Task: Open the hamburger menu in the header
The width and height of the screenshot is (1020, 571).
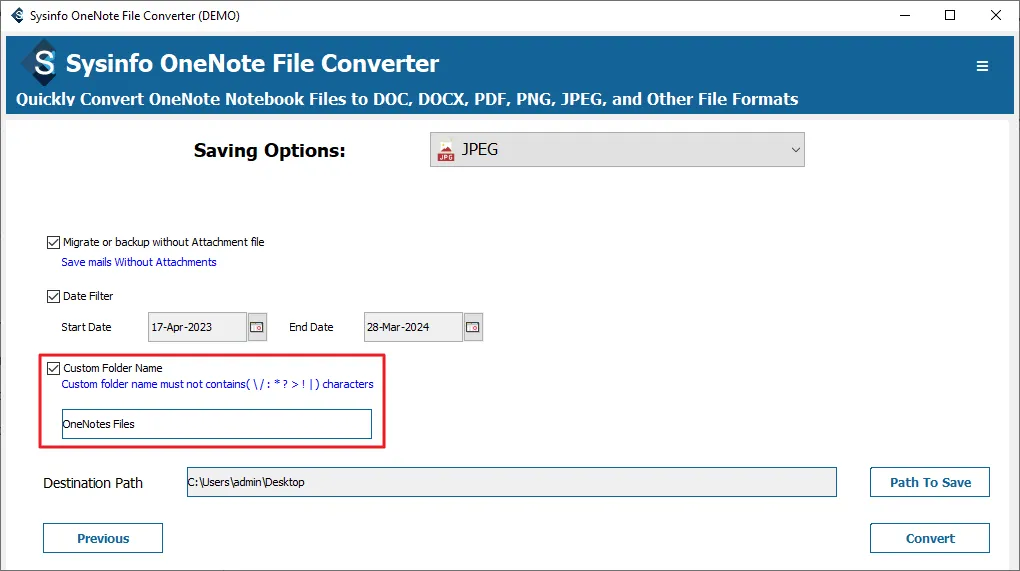Action: (982, 66)
